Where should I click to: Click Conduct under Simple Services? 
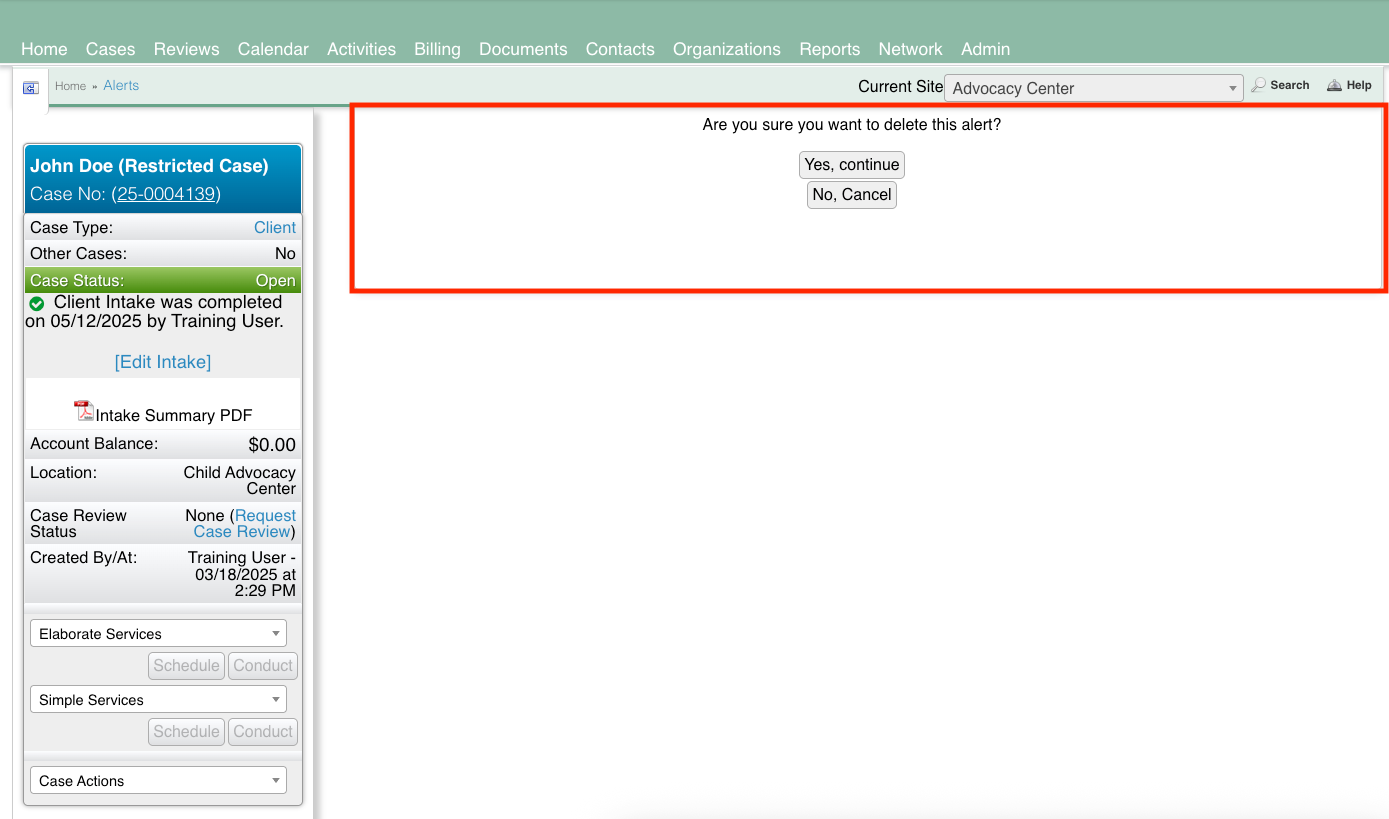tap(263, 732)
